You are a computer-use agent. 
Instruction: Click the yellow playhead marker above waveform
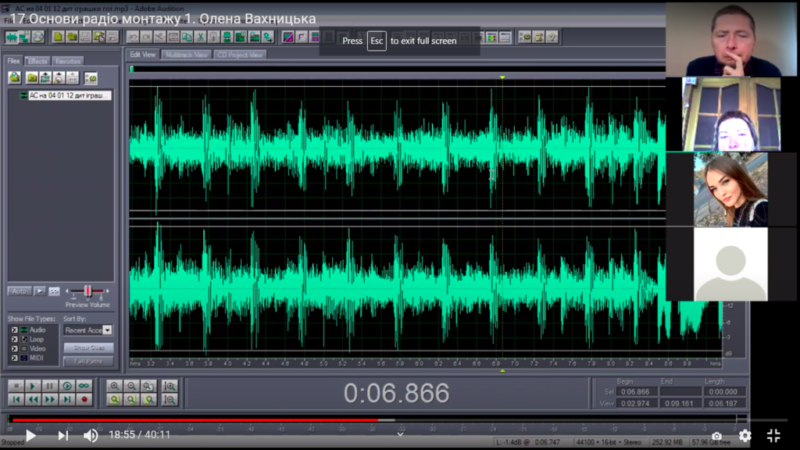coord(503,77)
